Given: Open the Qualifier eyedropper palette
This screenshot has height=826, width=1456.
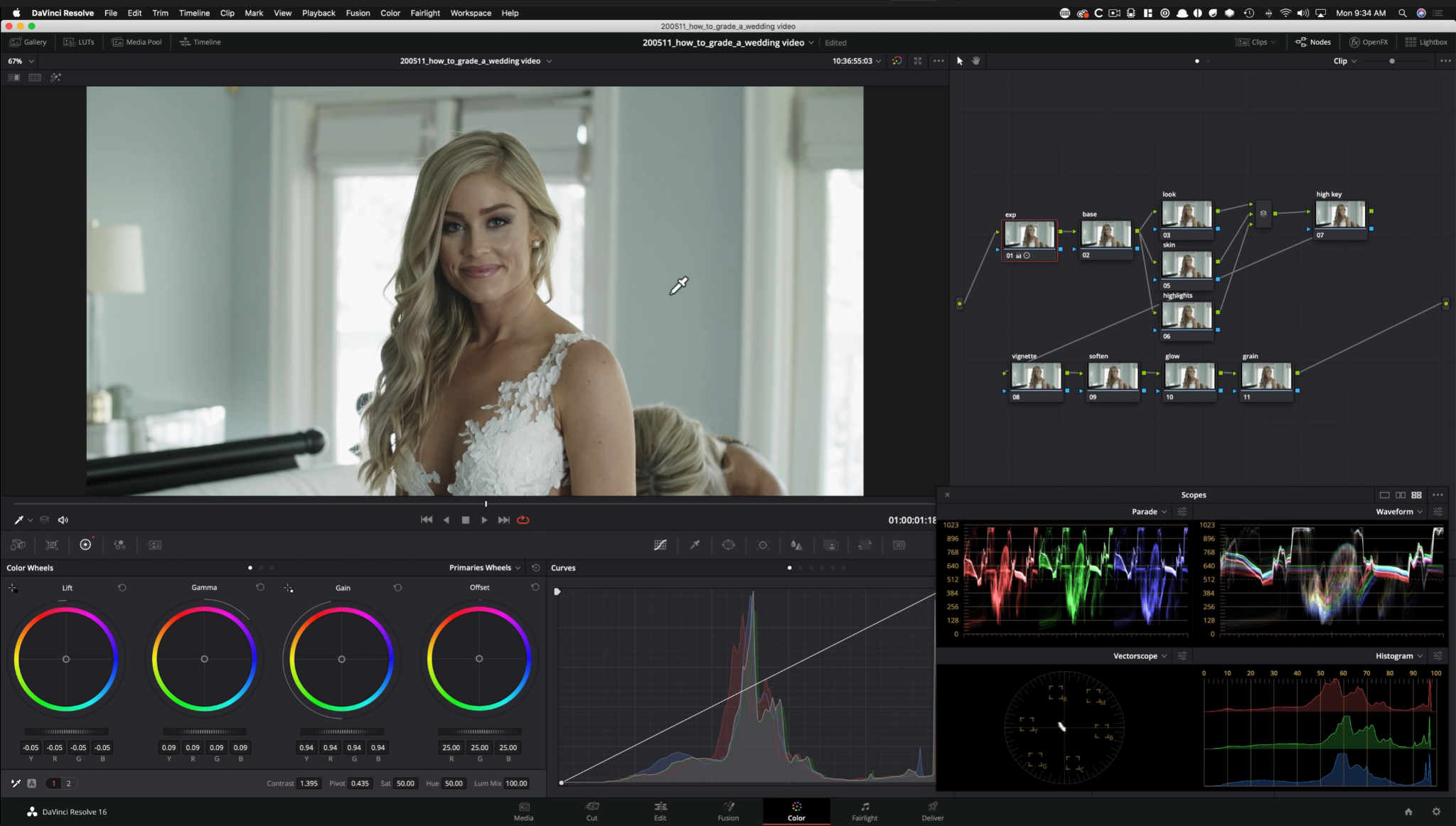Looking at the screenshot, I should point(695,545).
